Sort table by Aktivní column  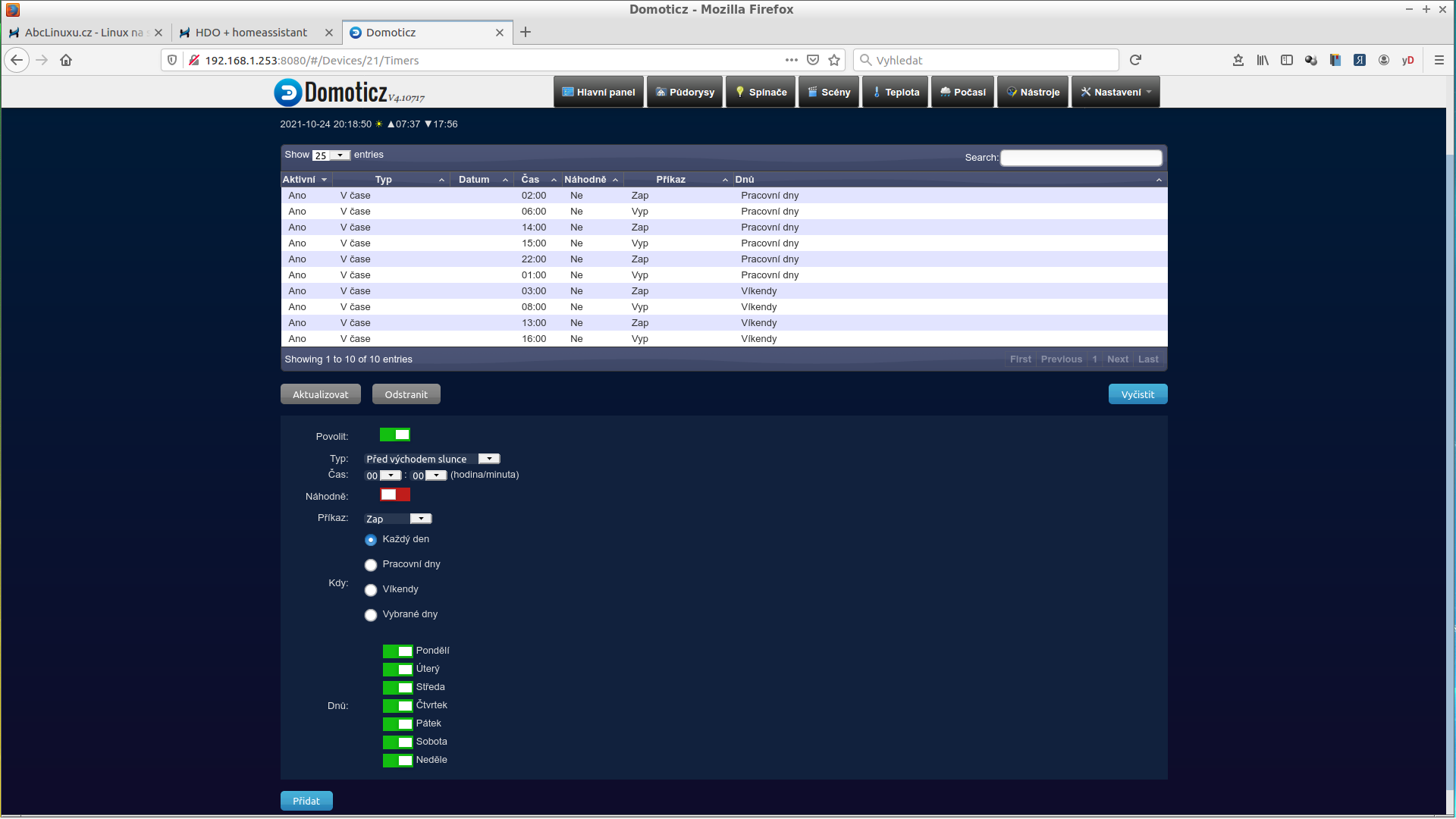(x=305, y=180)
